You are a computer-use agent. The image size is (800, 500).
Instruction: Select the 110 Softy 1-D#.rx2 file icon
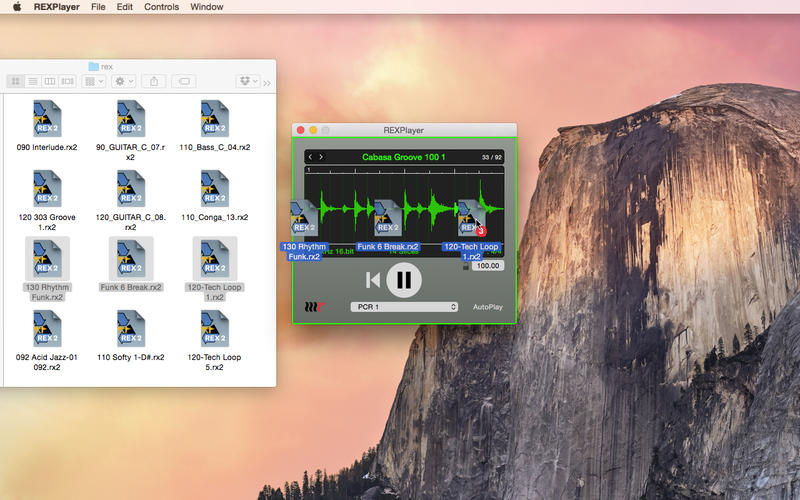pyautogui.click(x=131, y=328)
